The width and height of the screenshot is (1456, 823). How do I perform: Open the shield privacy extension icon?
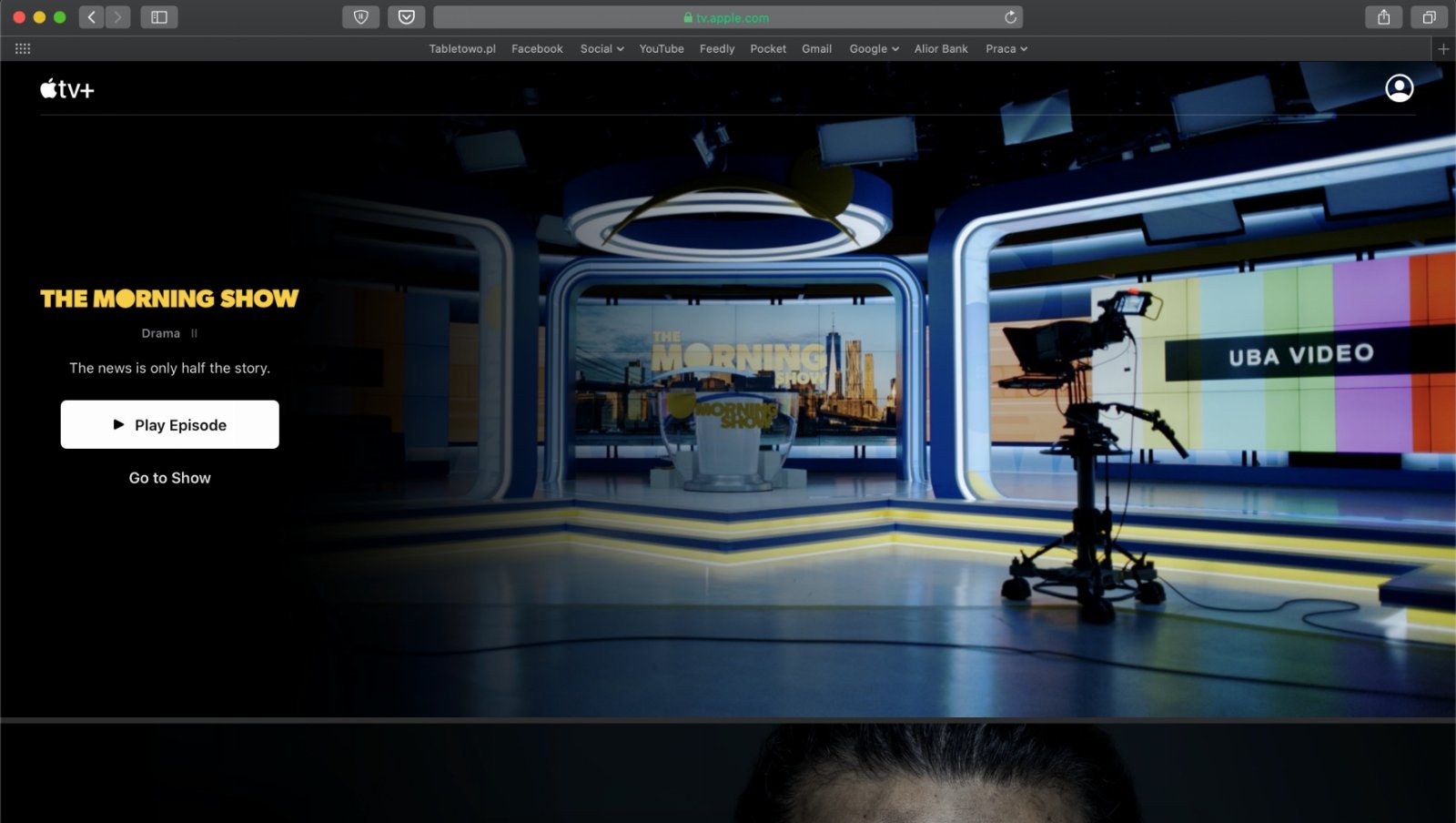click(x=360, y=17)
